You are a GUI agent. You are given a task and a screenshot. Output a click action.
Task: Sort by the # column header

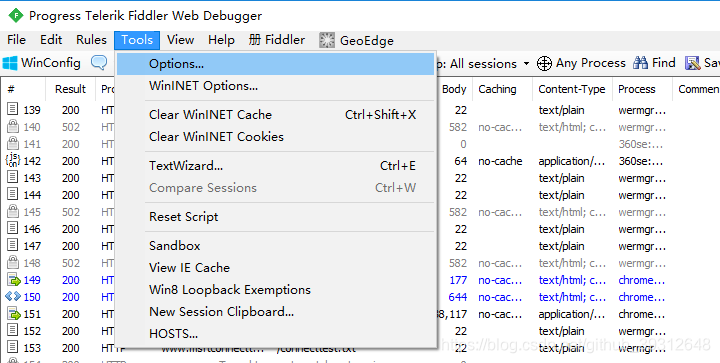point(23,89)
